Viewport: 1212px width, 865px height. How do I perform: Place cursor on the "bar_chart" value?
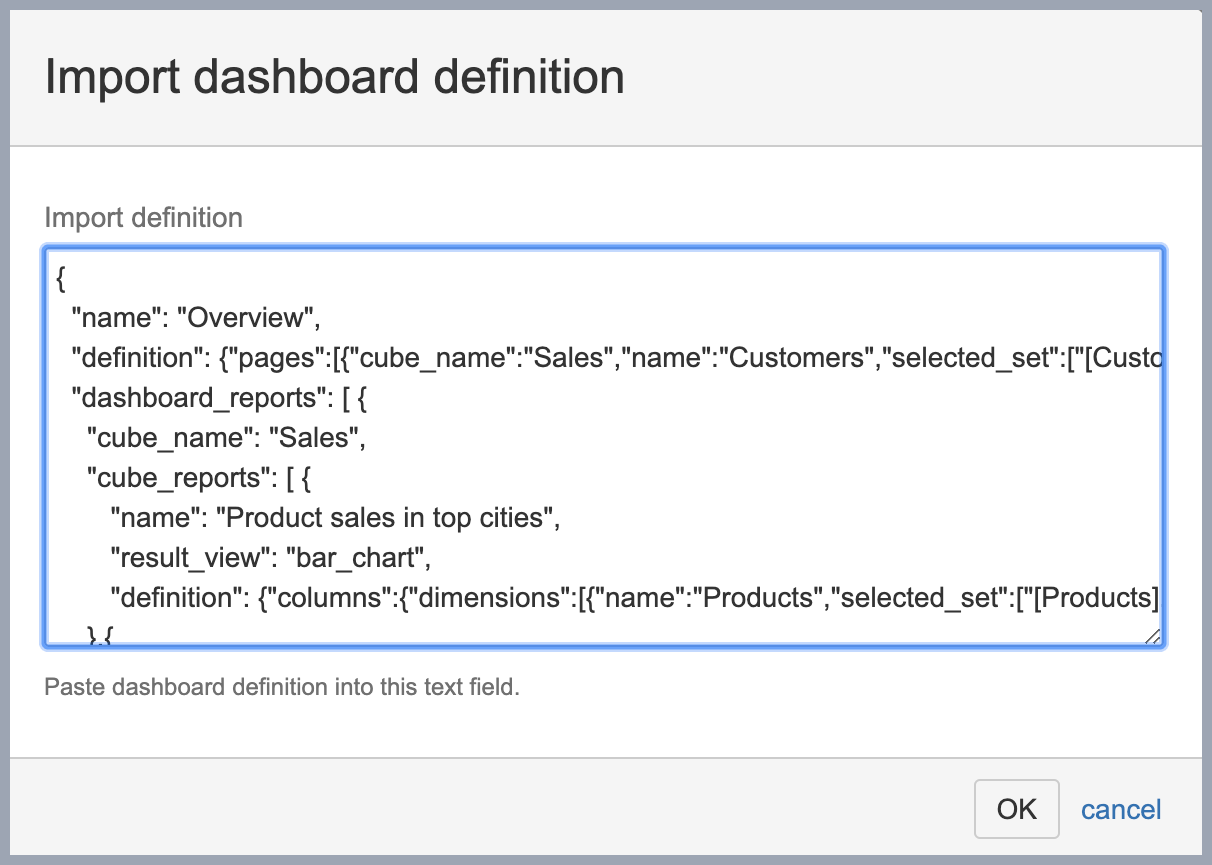click(357, 558)
